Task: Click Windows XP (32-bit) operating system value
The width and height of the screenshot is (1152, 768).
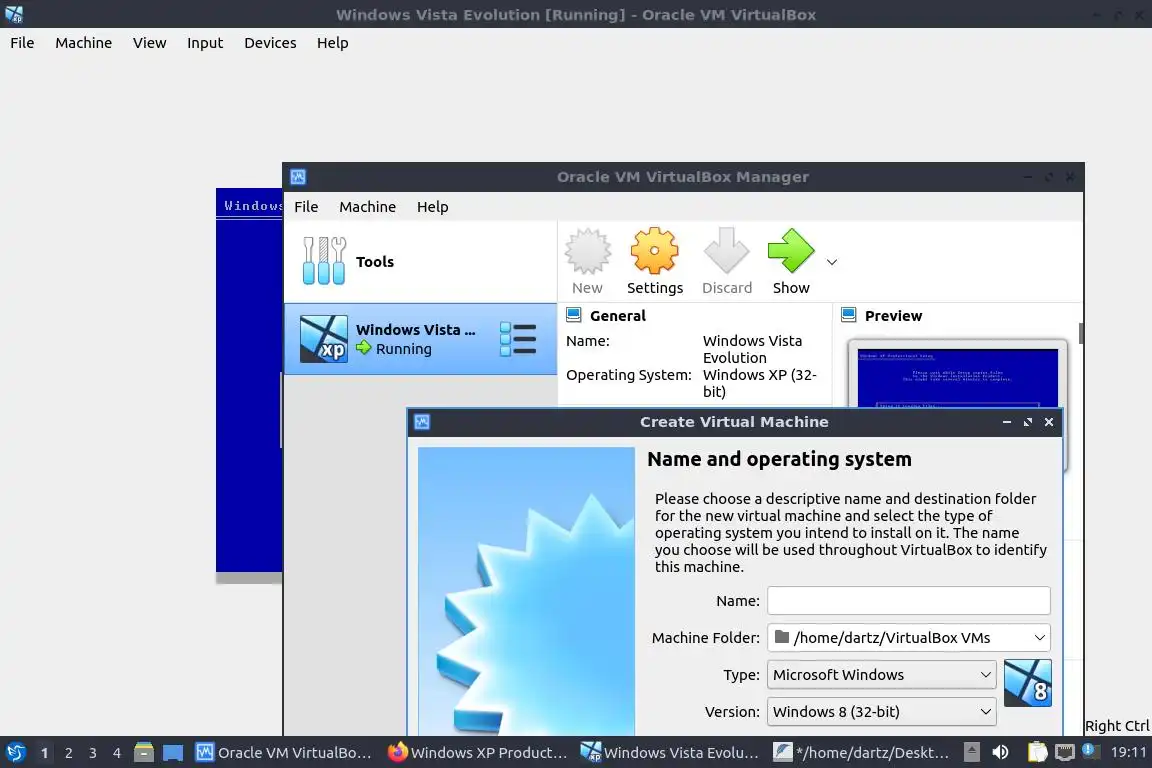Action: (760, 383)
